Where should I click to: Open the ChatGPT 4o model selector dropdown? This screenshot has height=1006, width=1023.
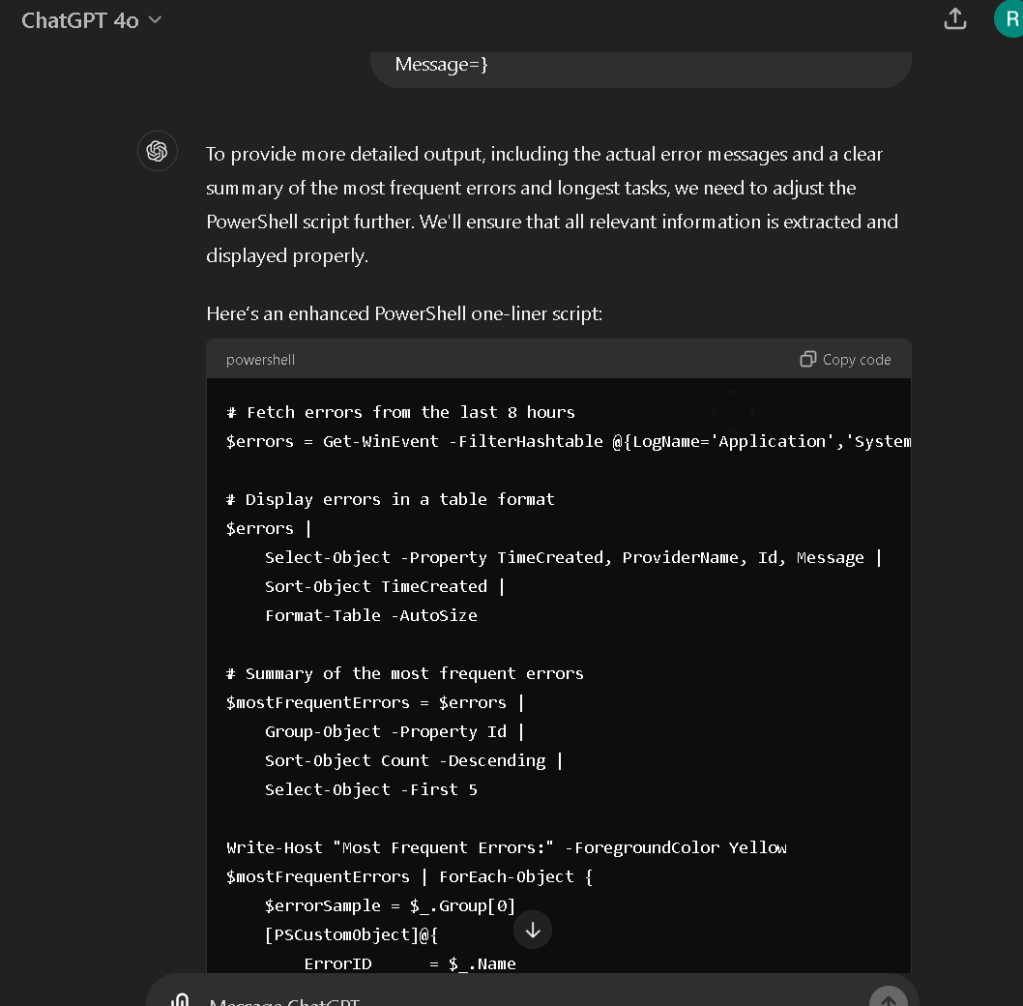pos(91,20)
